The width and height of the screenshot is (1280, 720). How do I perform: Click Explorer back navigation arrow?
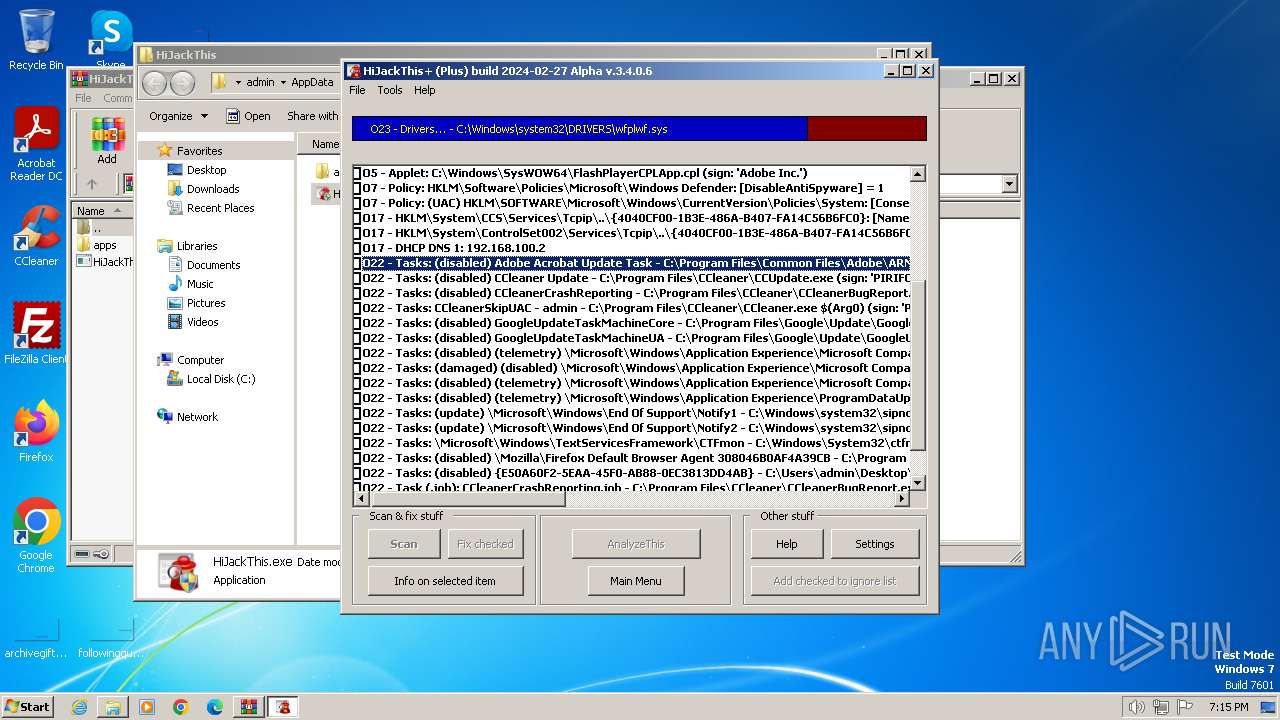(x=155, y=83)
